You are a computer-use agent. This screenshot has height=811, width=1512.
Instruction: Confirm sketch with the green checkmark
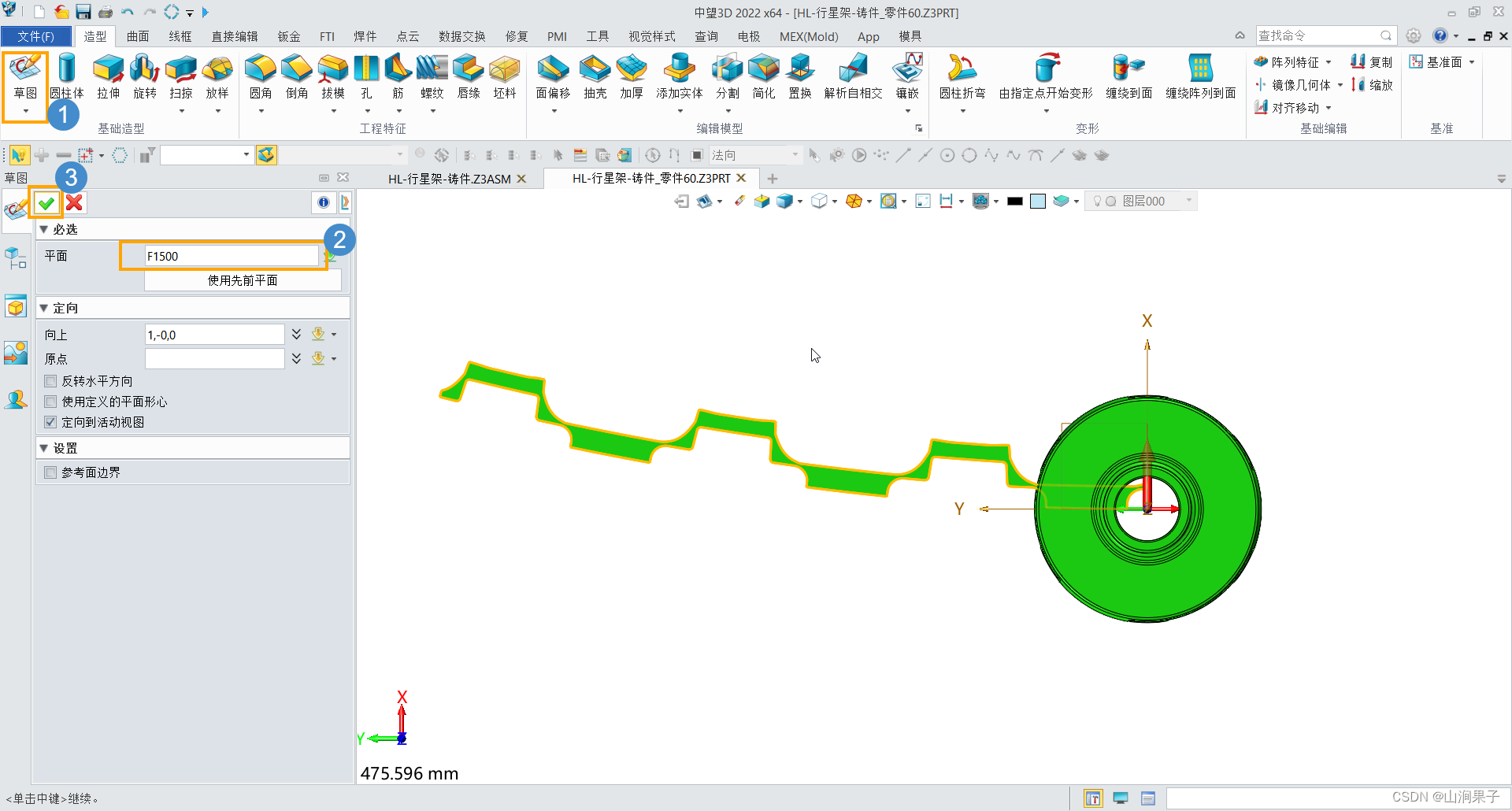[x=46, y=203]
